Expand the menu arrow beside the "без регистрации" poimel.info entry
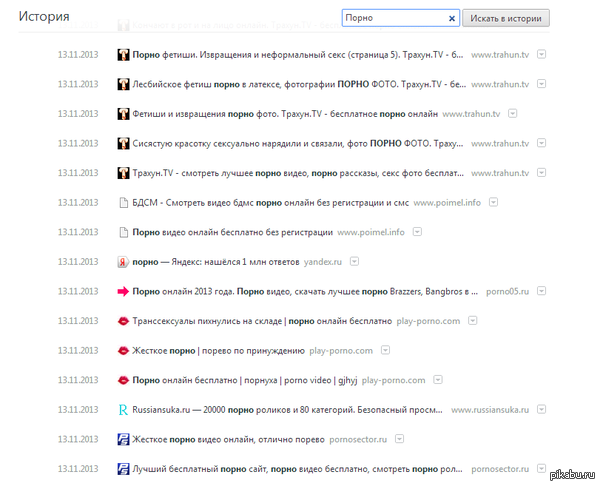The image size is (600, 486). (417, 232)
